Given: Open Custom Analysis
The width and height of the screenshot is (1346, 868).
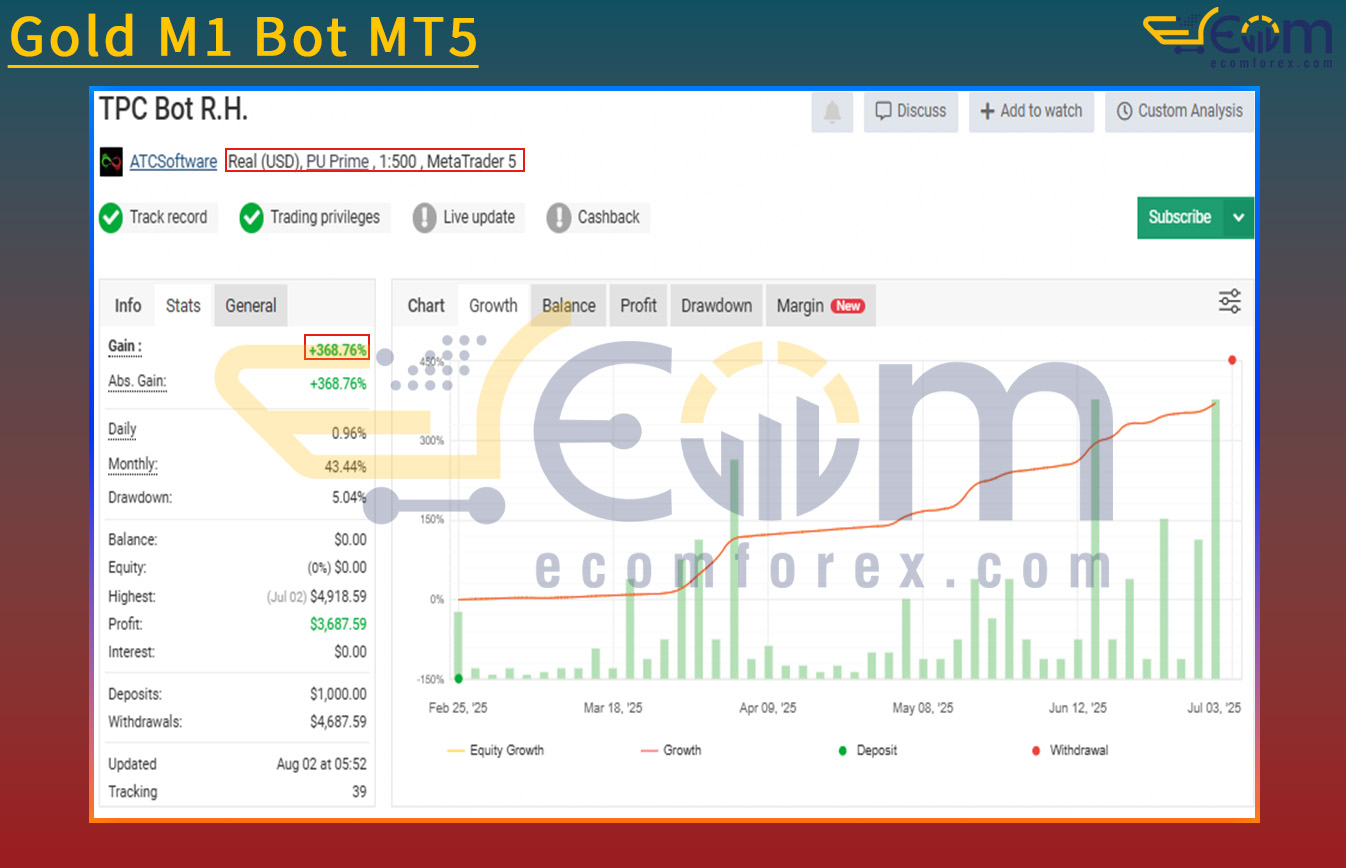Looking at the screenshot, I should [x=1179, y=111].
